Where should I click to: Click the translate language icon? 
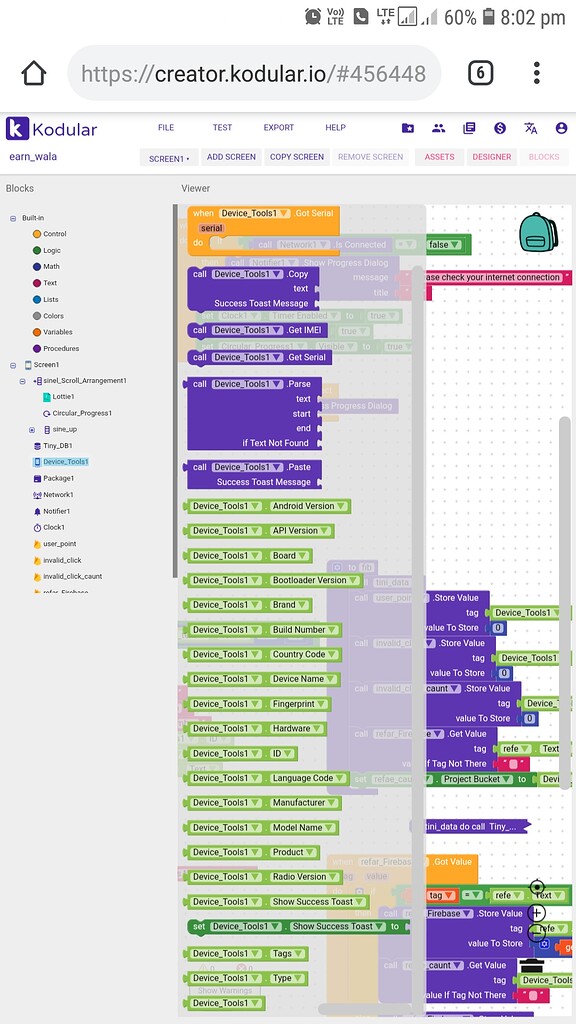click(531, 128)
